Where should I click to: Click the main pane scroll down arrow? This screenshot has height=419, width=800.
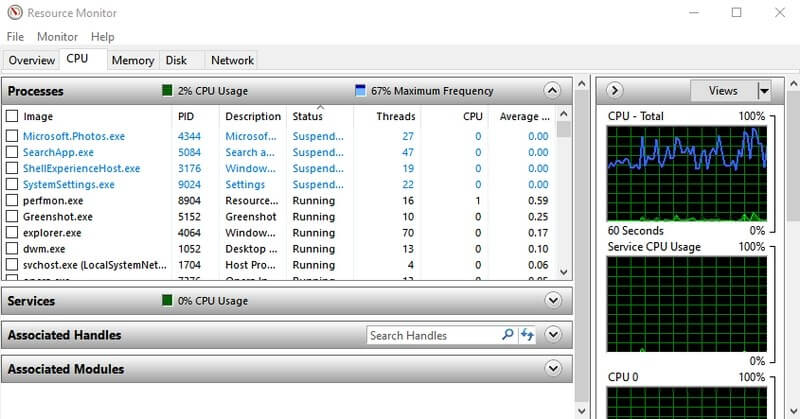[582, 410]
